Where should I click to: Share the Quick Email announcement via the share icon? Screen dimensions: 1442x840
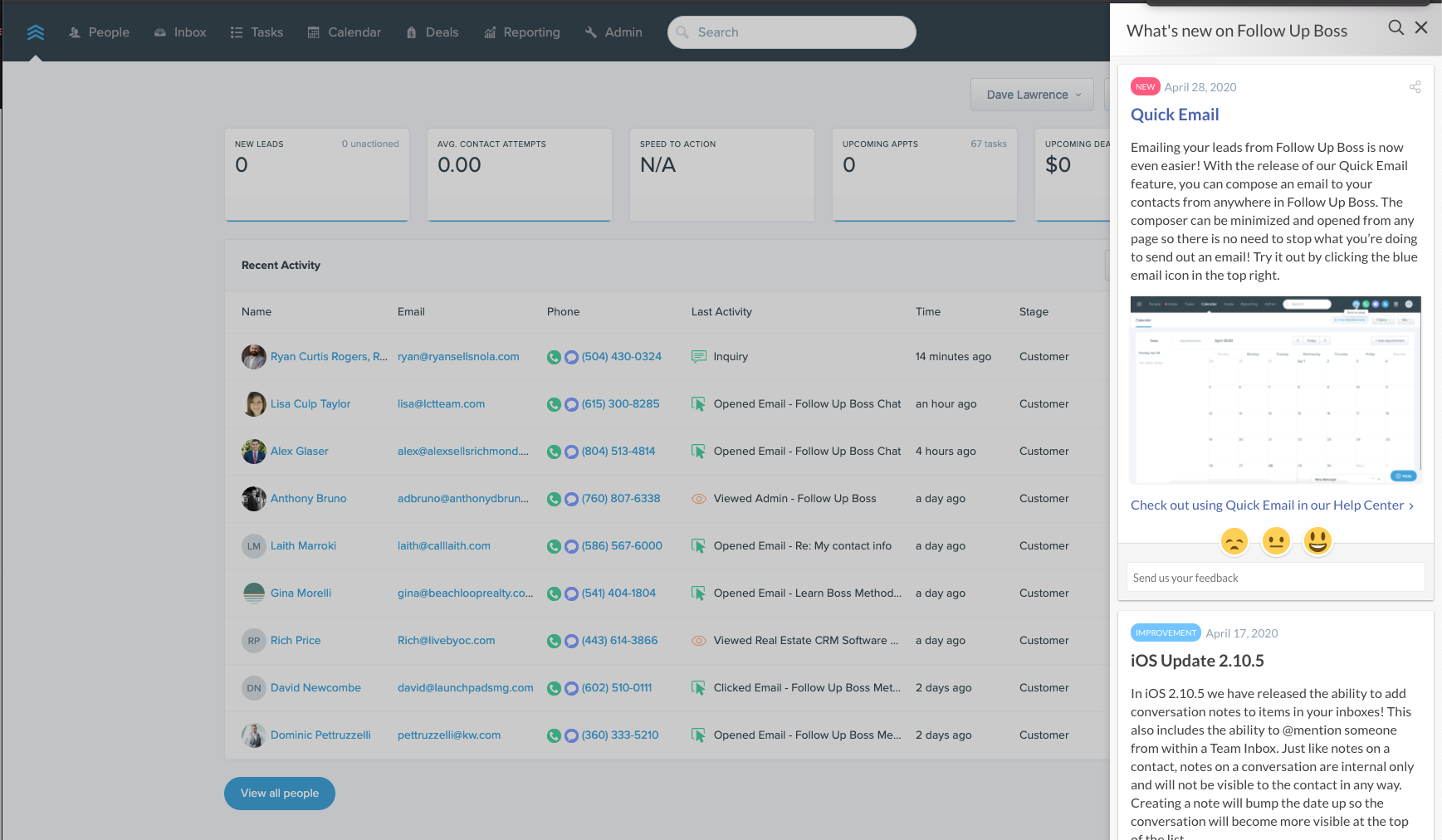(x=1415, y=86)
